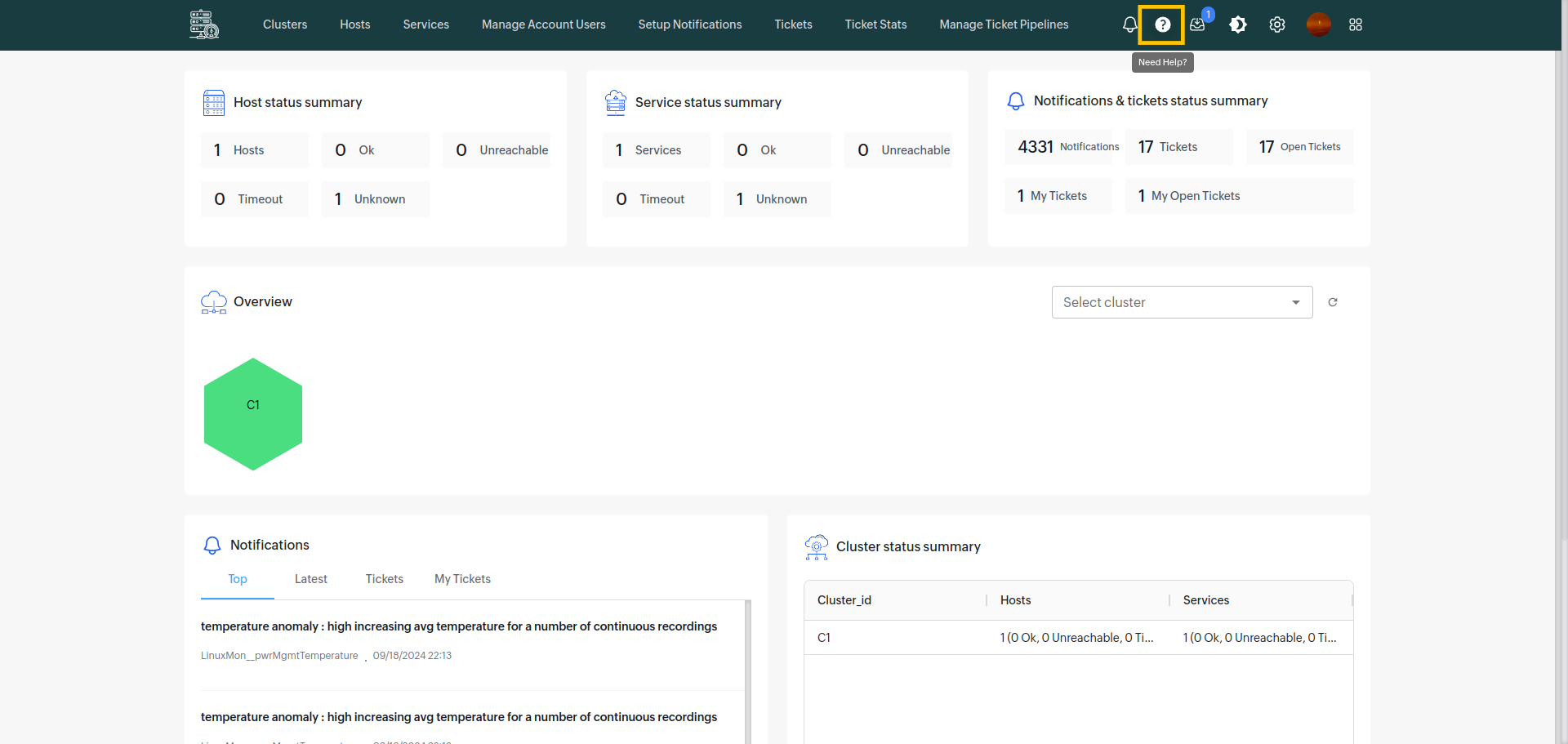
Task: Switch to the Latest notifications tab
Action: click(311, 579)
